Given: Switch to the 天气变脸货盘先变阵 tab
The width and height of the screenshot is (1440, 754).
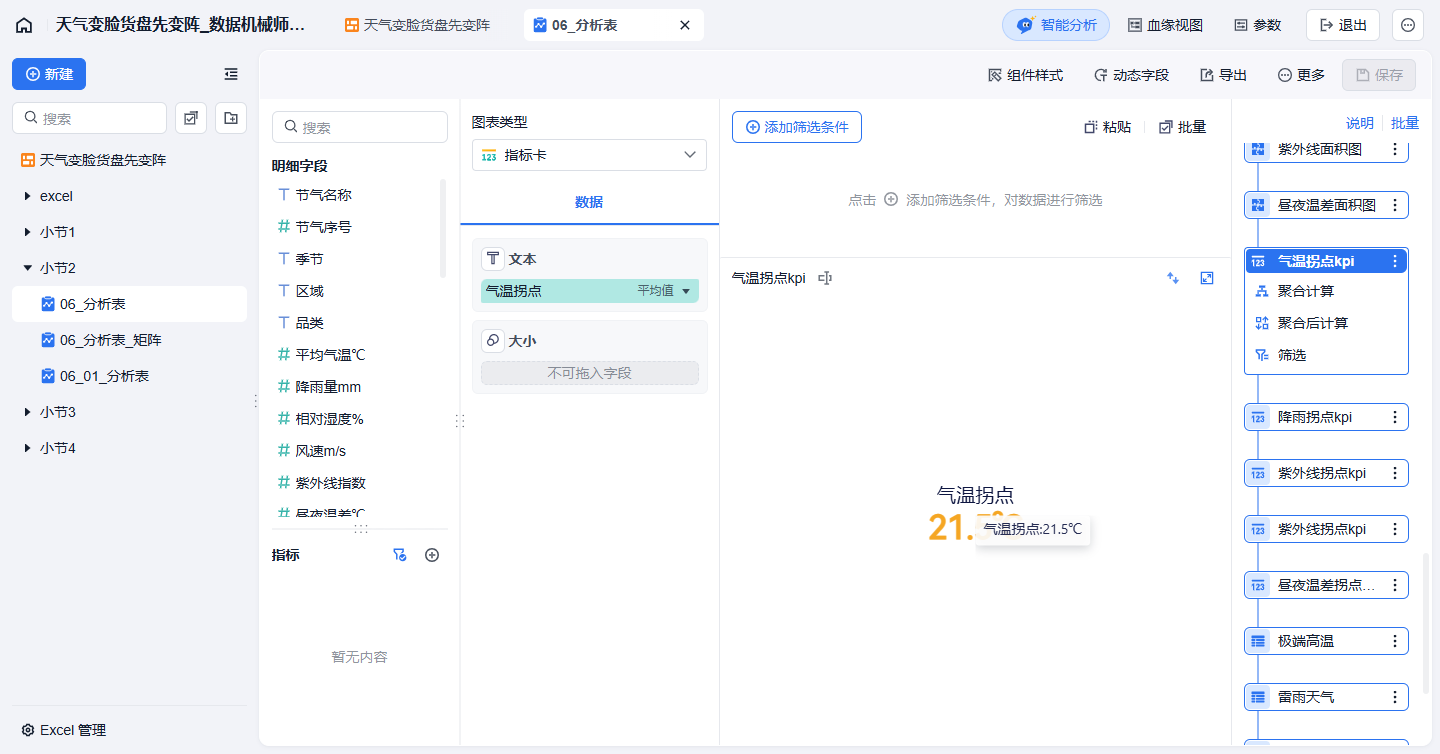Looking at the screenshot, I should [x=418, y=25].
